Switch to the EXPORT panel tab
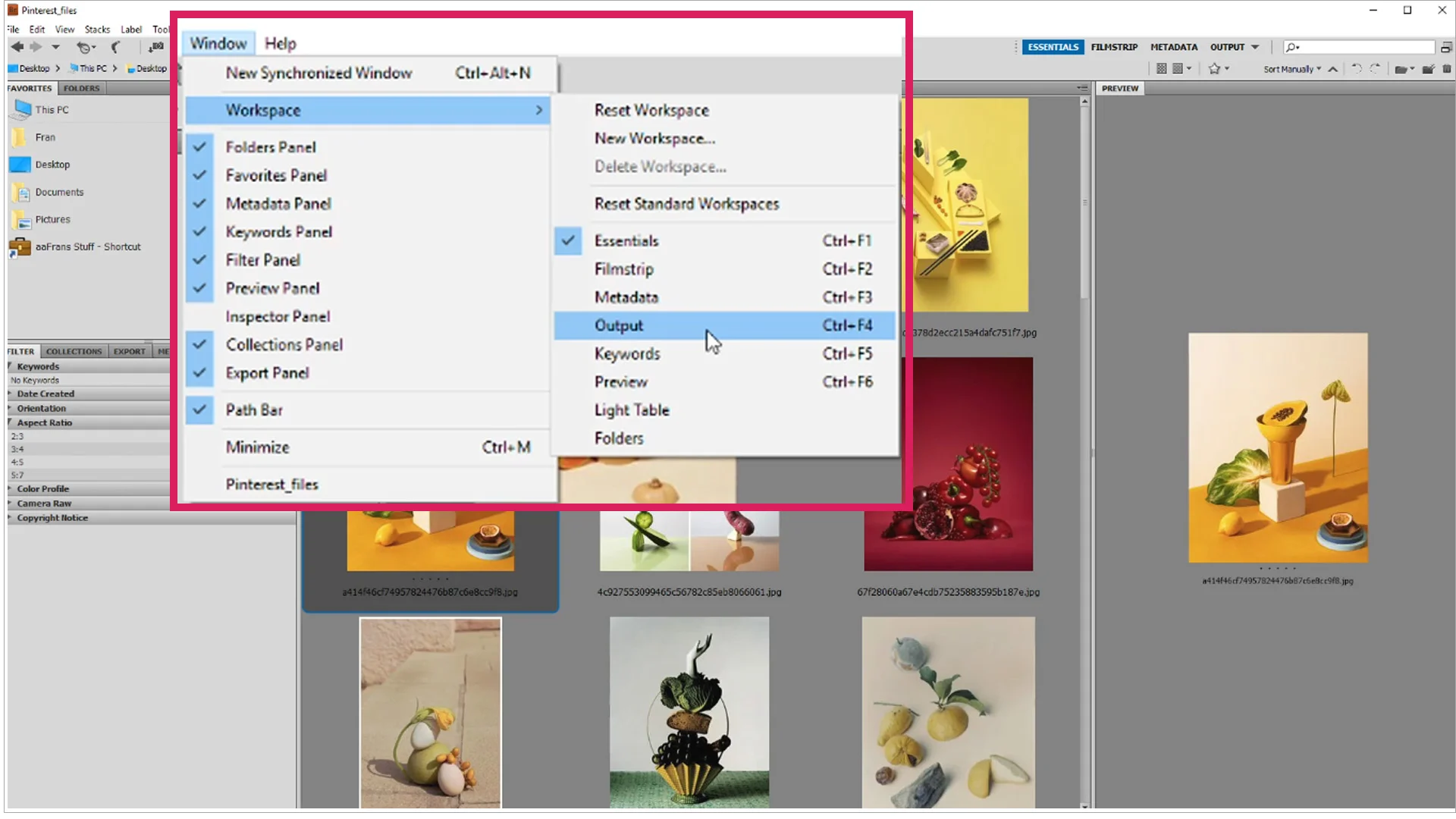Viewport: 1456px width, 819px height. click(x=129, y=351)
